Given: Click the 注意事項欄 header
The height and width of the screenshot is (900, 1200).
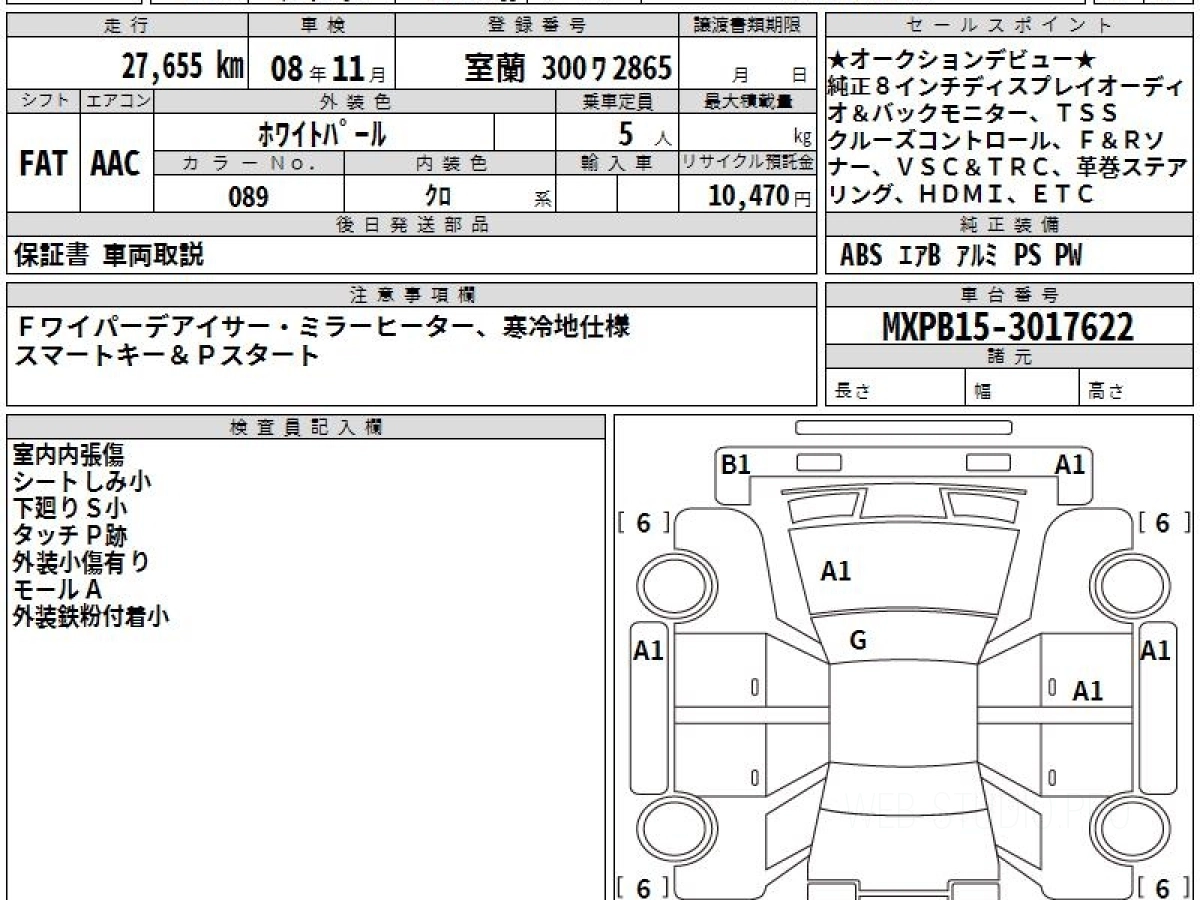Looking at the screenshot, I should [x=411, y=295].
